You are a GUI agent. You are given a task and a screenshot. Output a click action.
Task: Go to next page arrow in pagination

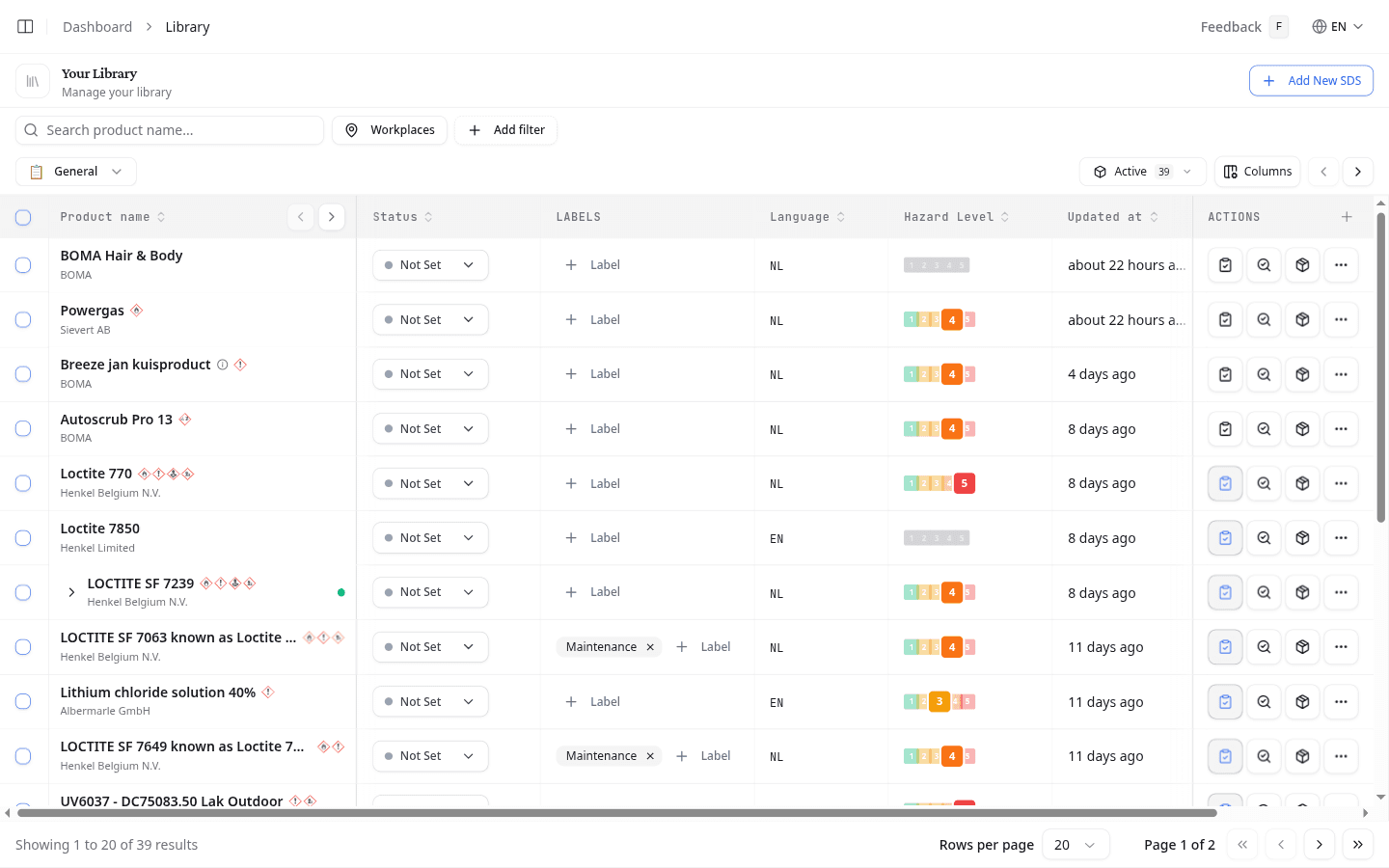pos(1320,845)
